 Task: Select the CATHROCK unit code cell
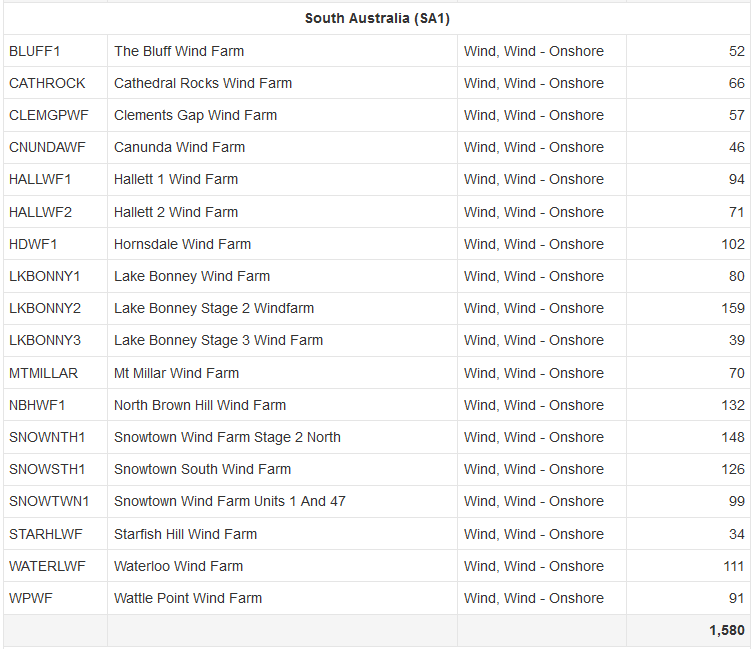[47, 83]
